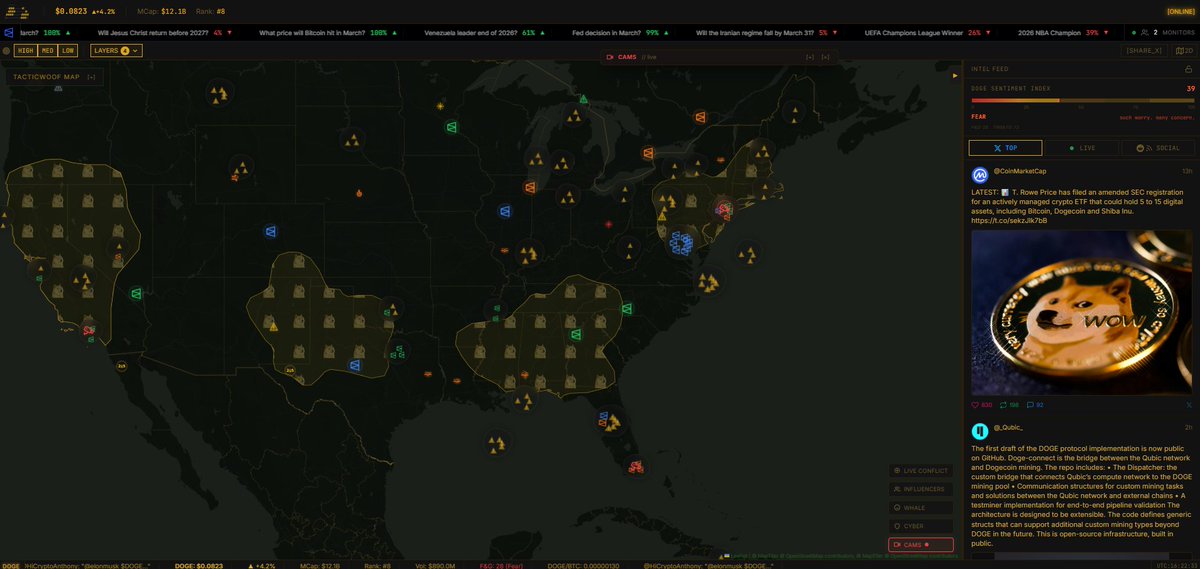Viewport: 1200px width, 569px height.
Task: Click the first bracket control in CAMS bar
Action: click(x=810, y=57)
